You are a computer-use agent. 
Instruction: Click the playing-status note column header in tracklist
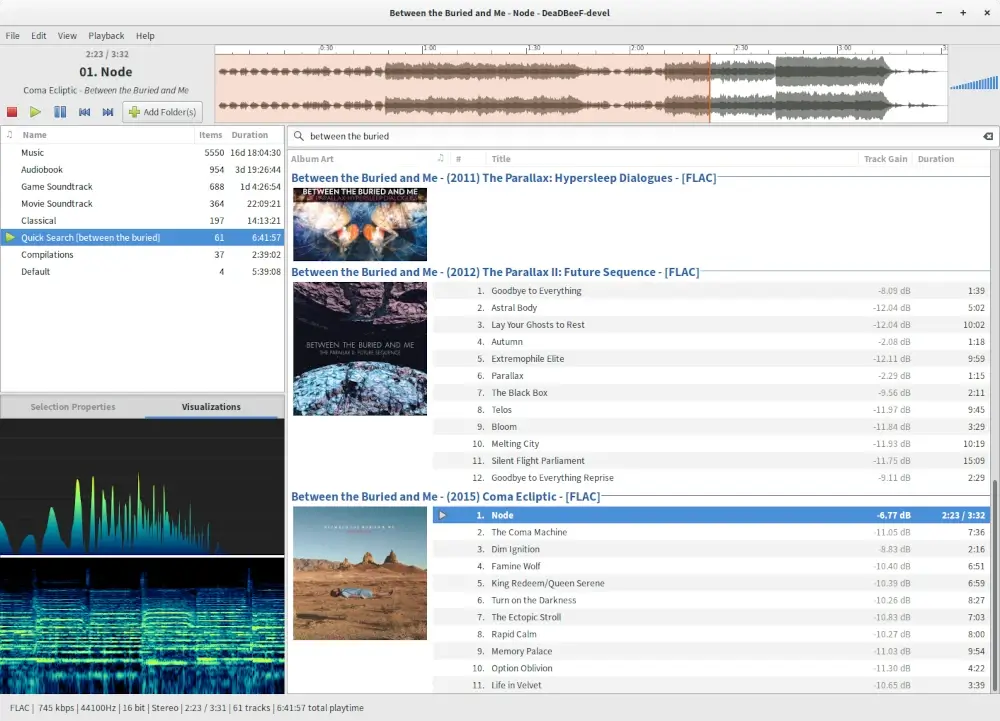click(x=441, y=159)
